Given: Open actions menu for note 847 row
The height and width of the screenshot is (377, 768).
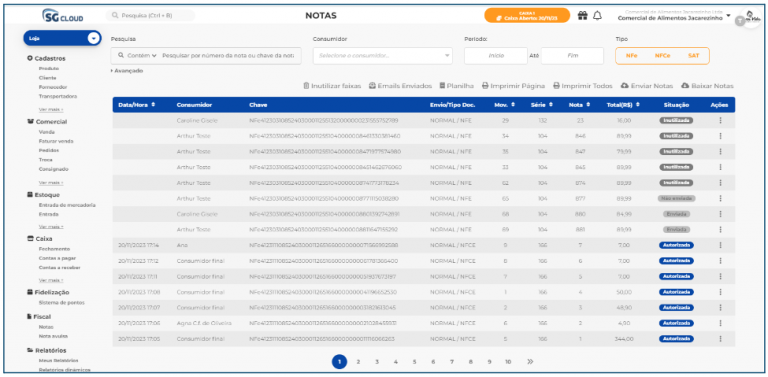Looking at the screenshot, I should click(720, 152).
